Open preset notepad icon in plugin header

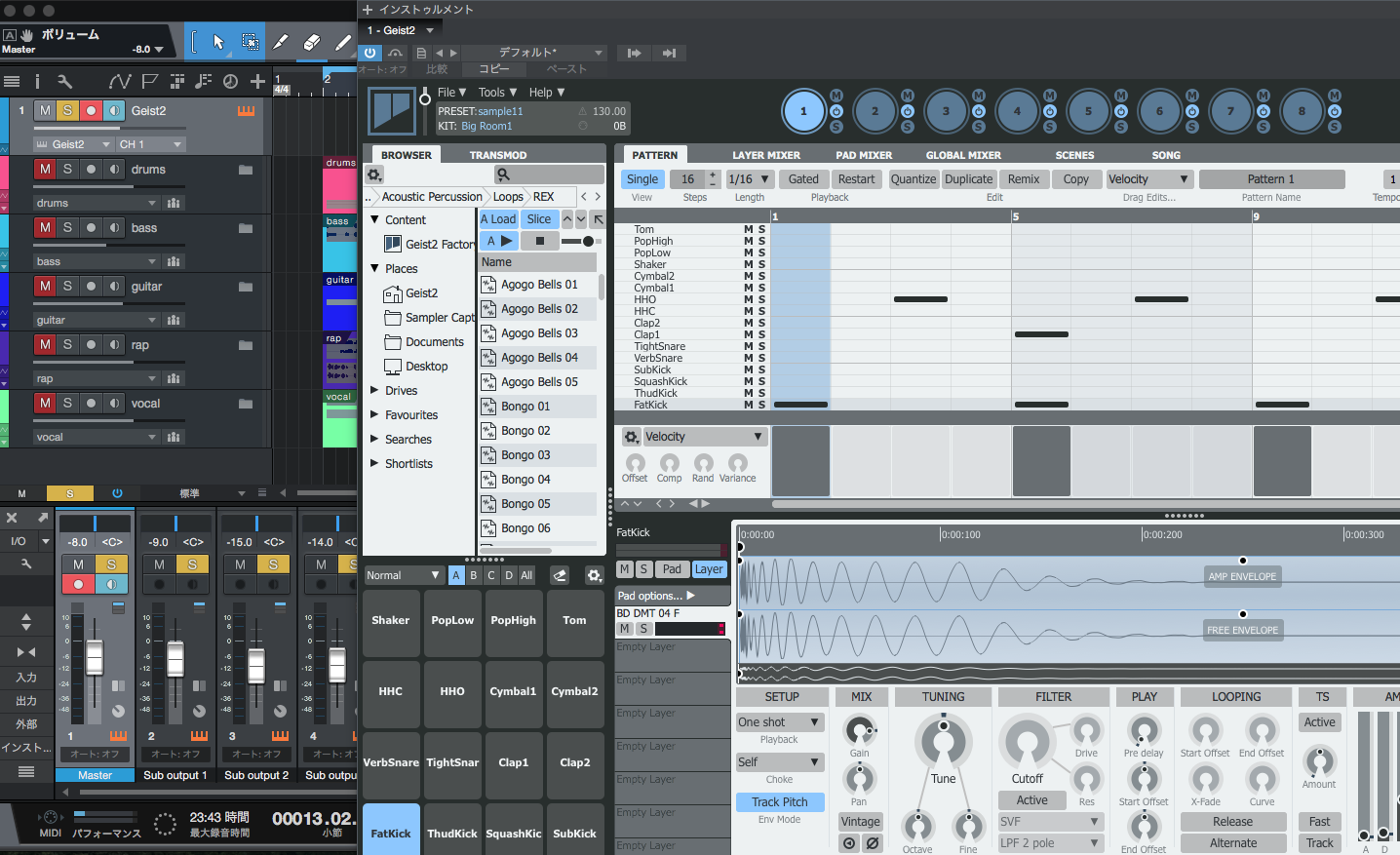(x=421, y=53)
